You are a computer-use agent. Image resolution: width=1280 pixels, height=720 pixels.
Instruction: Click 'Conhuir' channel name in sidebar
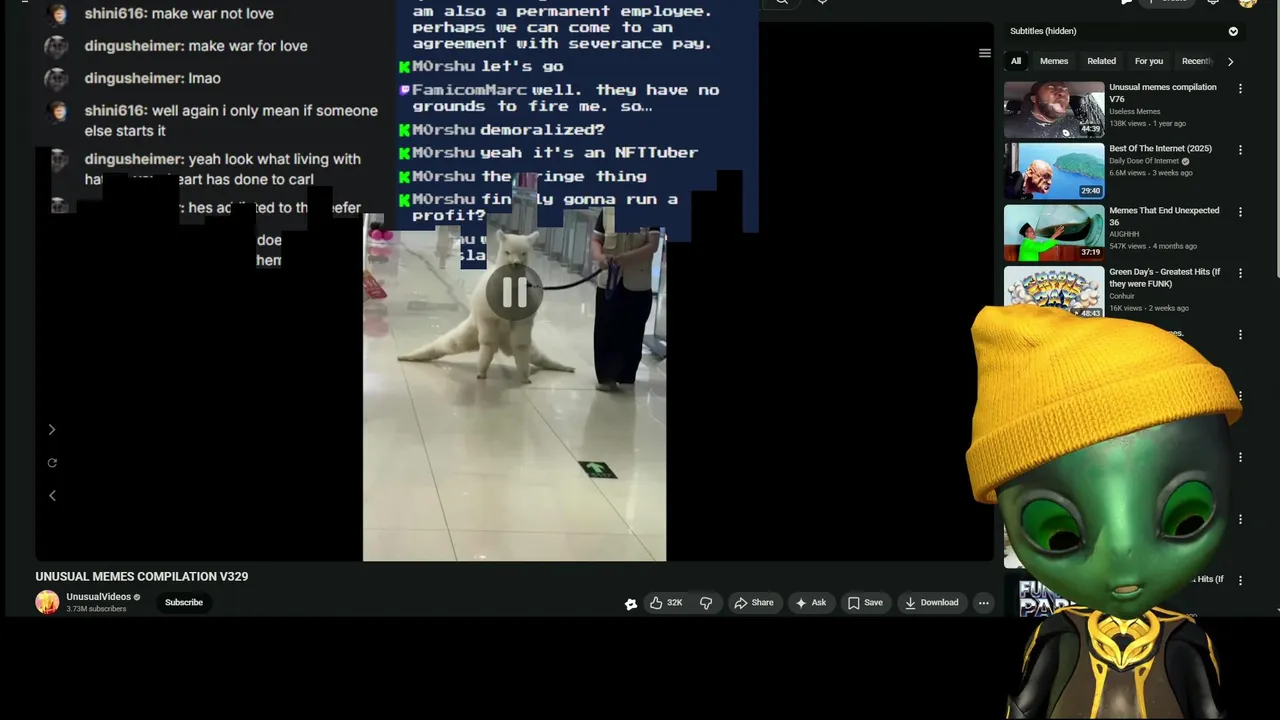pyautogui.click(x=1122, y=296)
